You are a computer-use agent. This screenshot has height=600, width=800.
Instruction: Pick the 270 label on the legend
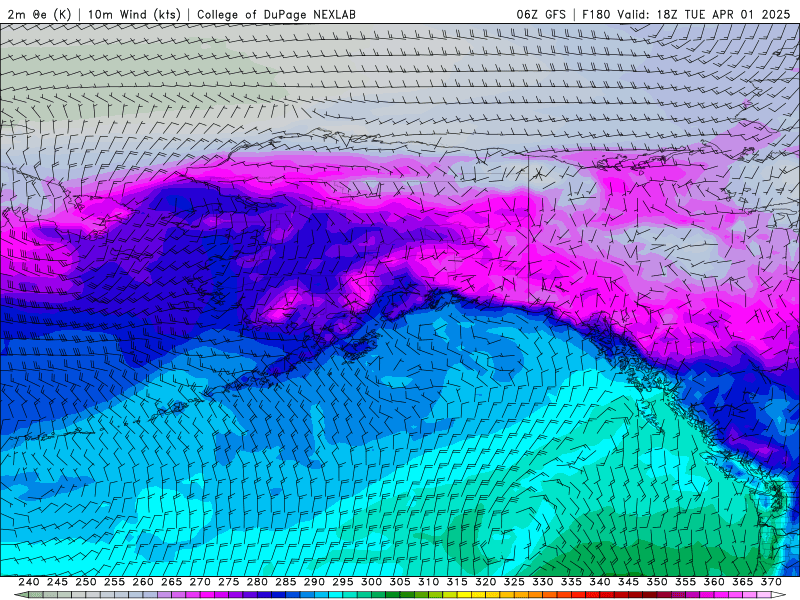pyautogui.click(x=200, y=582)
